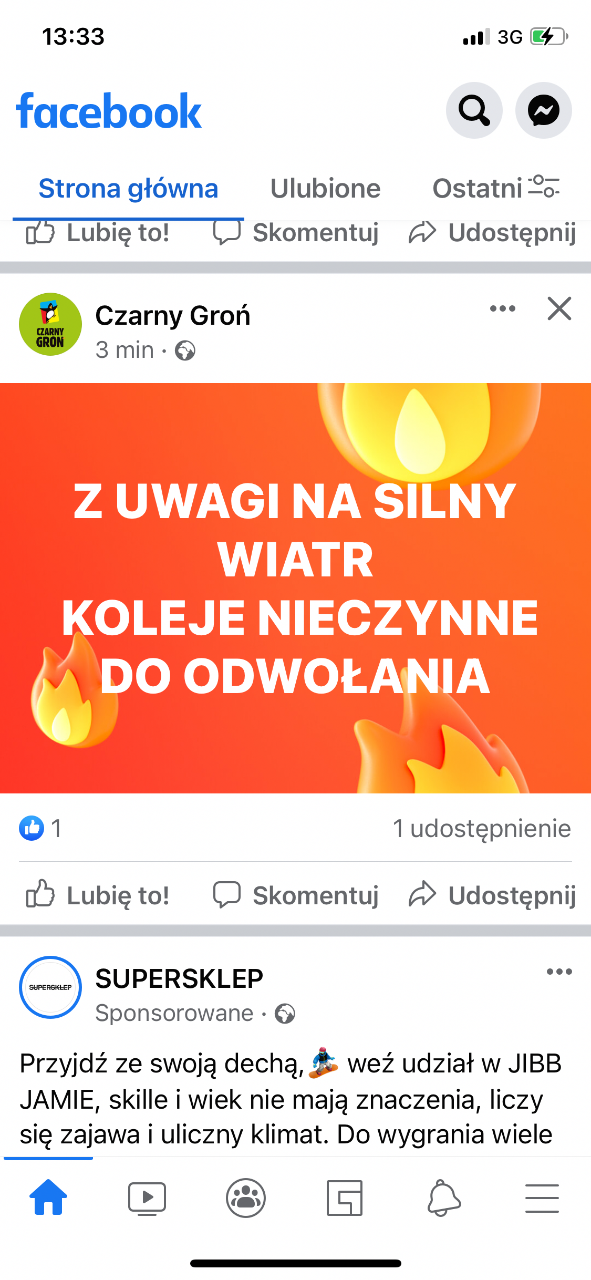Open Facebook search with magnifier icon
The image size is (591, 1280).
pos(473,110)
